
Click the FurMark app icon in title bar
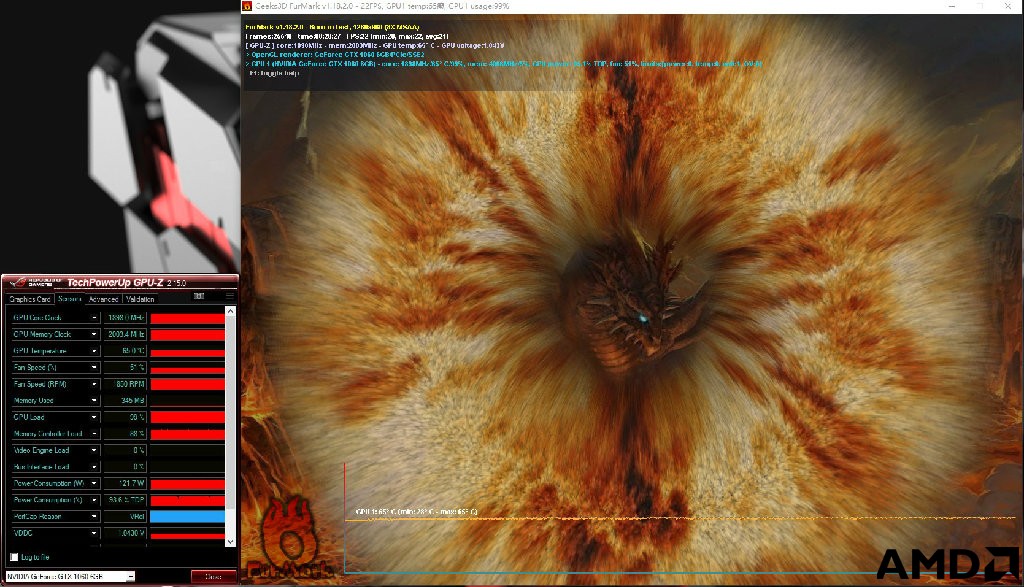[x=247, y=6]
